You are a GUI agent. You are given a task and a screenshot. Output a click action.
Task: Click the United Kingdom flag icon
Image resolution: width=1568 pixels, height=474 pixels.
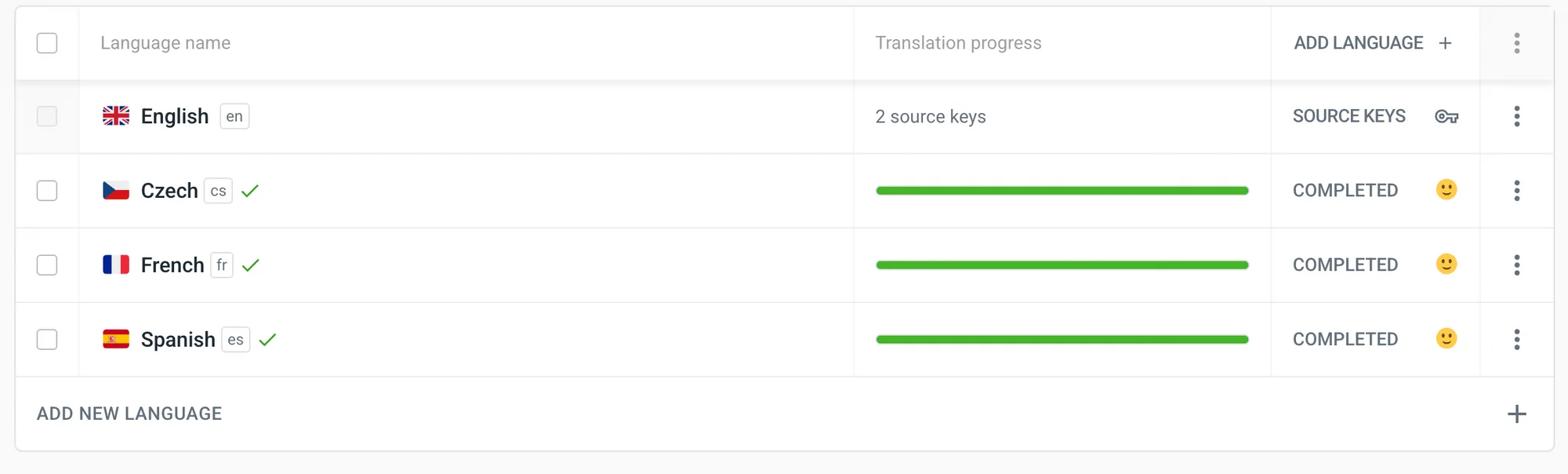tap(116, 116)
